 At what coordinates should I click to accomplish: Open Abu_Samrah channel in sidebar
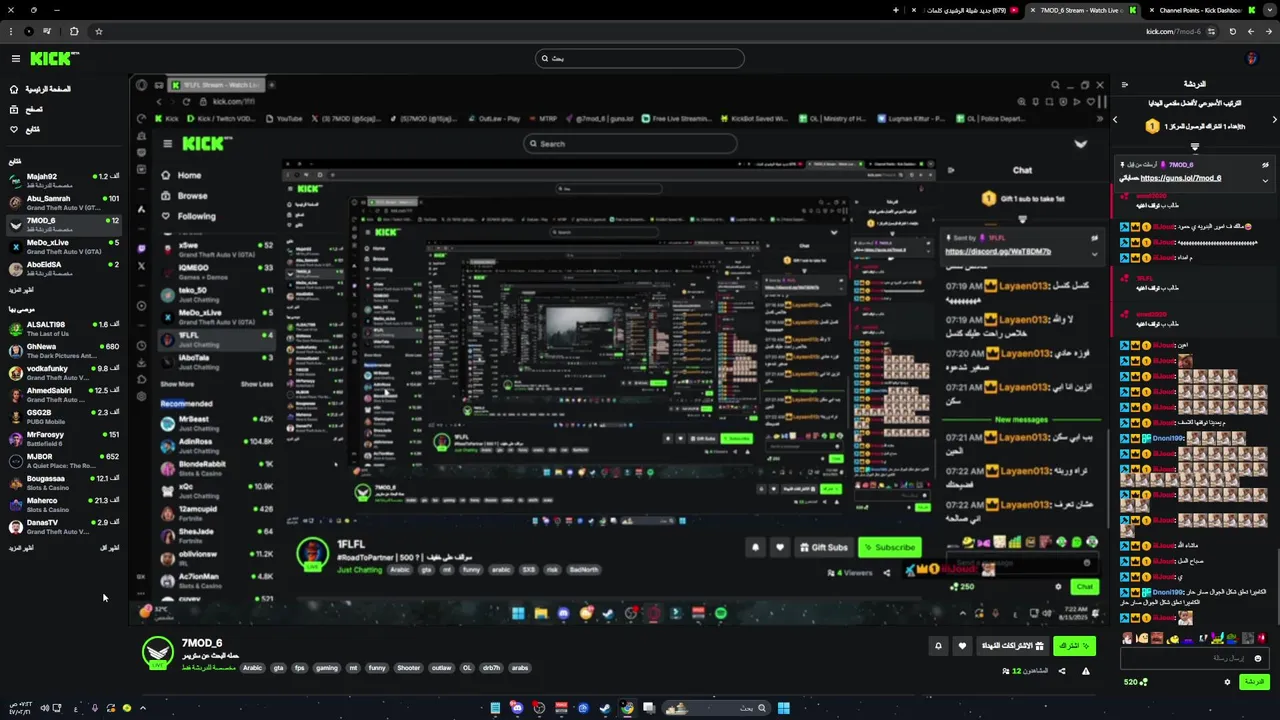coord(64,202)
